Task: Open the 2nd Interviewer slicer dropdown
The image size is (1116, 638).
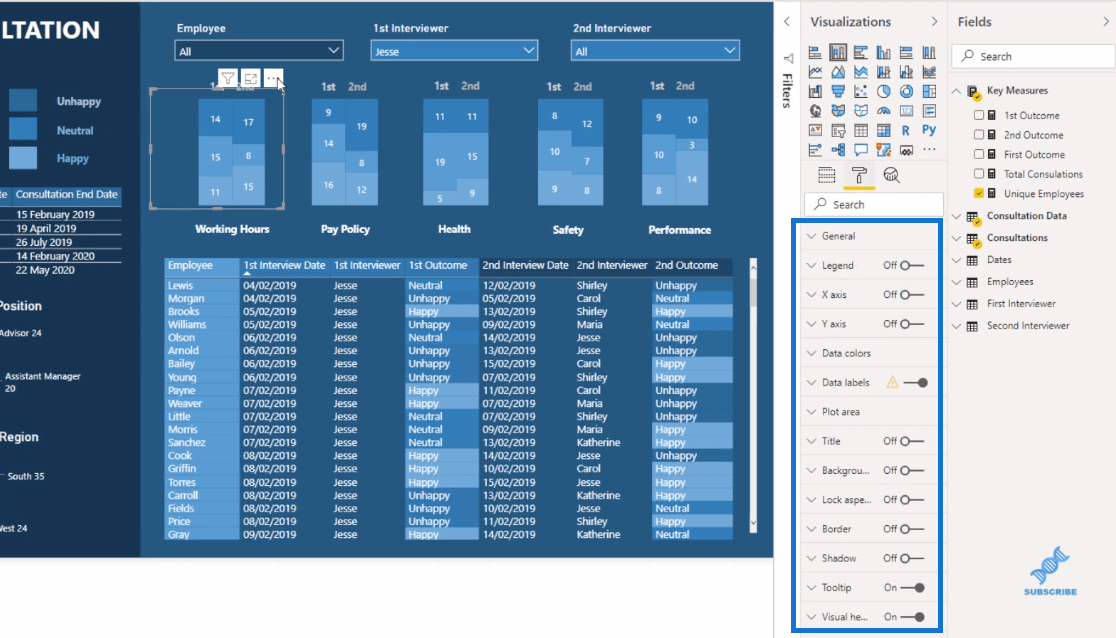Action: tap(655, 51)
